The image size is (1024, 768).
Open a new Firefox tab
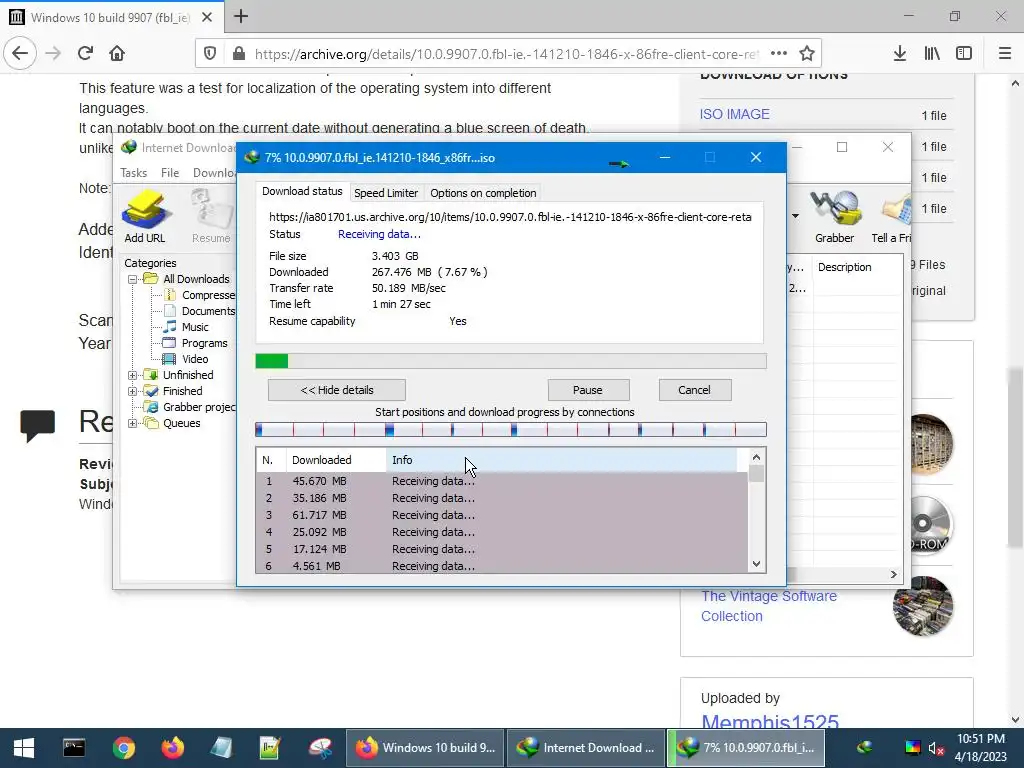pos(241,16)
